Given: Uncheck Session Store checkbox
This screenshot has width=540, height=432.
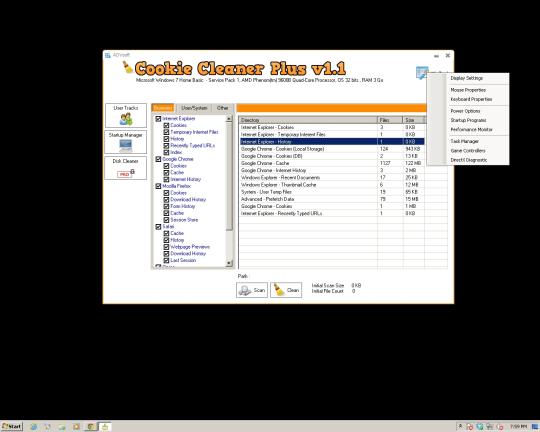Looking at the screenshot, I should [x=166, y=220].
